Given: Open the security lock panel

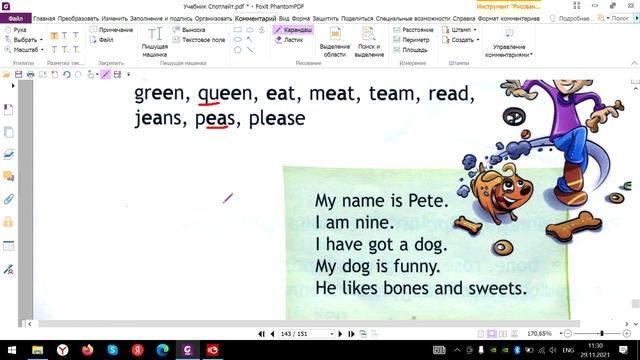Looking at the screenshot, I should [8, 222].
